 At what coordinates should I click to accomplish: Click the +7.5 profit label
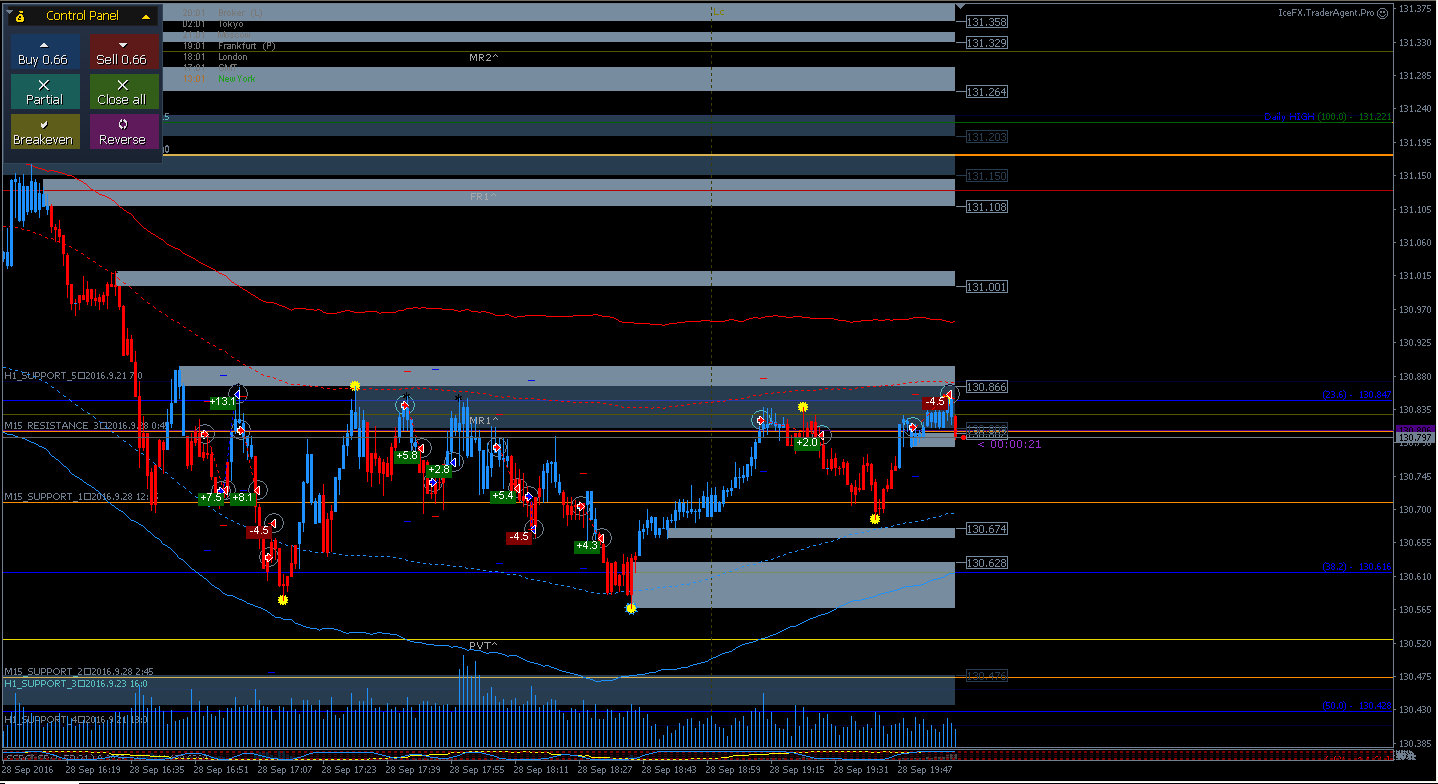(211, 498)
